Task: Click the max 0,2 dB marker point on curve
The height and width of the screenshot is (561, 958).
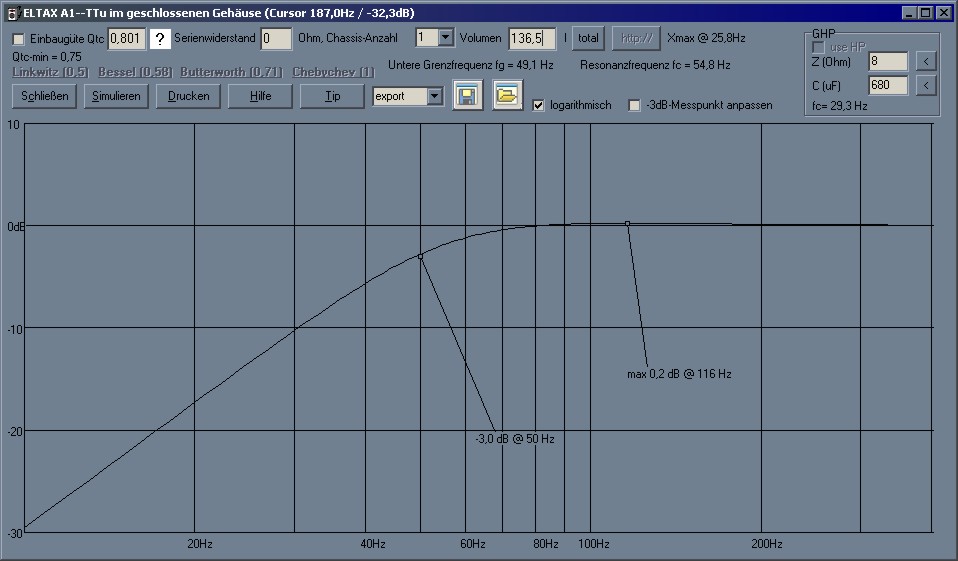Action: coord(627,224)
